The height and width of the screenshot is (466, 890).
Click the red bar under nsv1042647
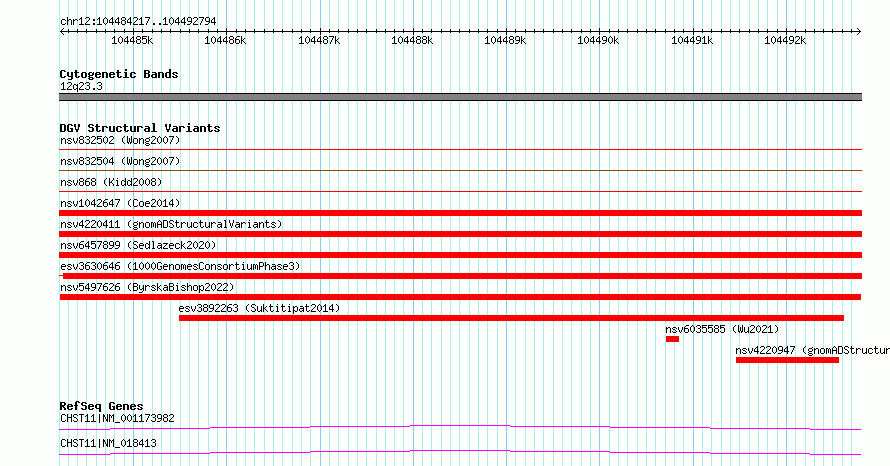(460, 213)
